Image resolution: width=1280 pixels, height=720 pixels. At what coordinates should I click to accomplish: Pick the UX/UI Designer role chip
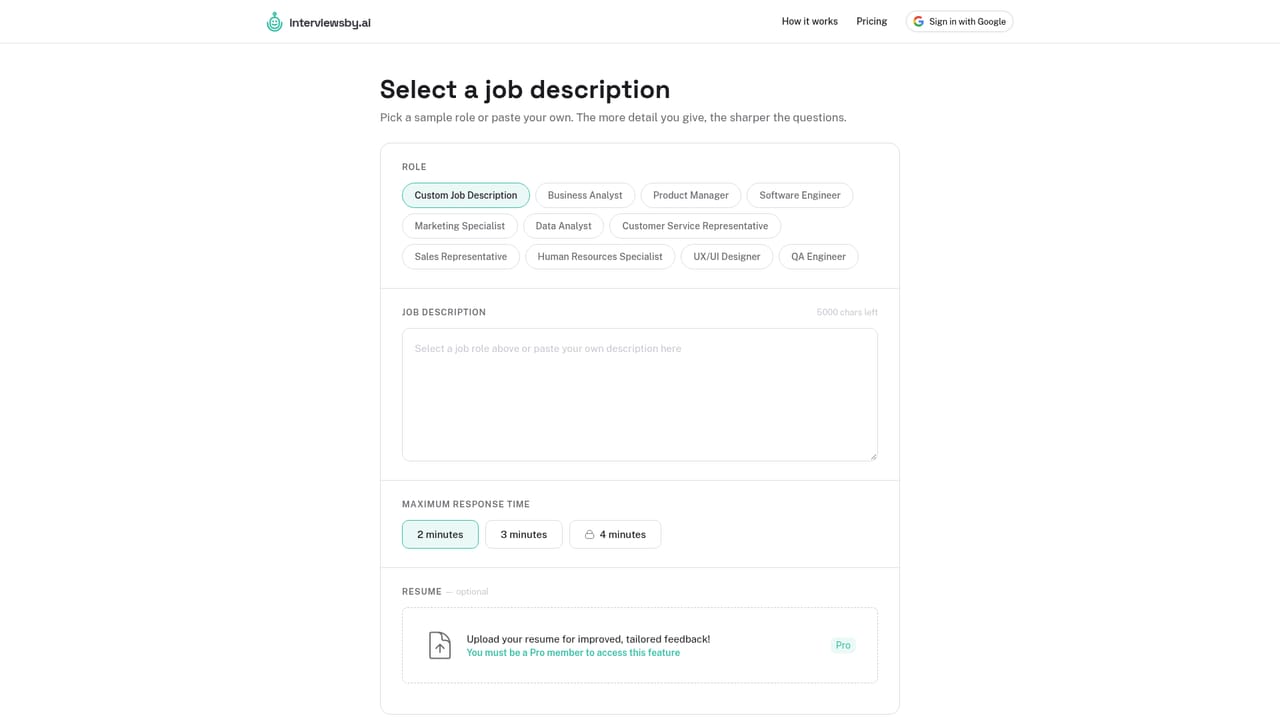(x=727, y=257)
